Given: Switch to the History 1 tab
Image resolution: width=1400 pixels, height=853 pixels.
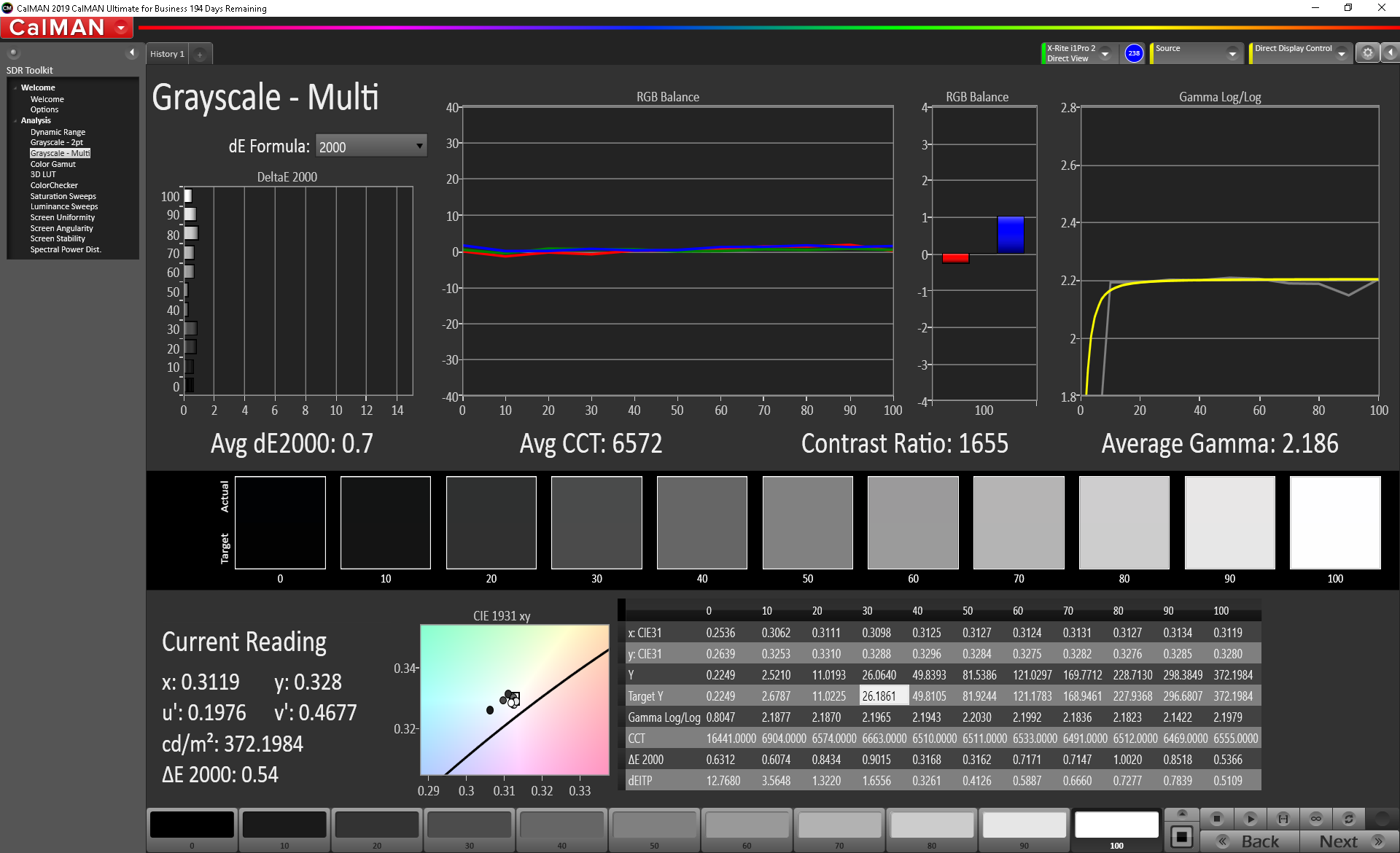Looking at the screenshot, I should click(x=167, y=54).
